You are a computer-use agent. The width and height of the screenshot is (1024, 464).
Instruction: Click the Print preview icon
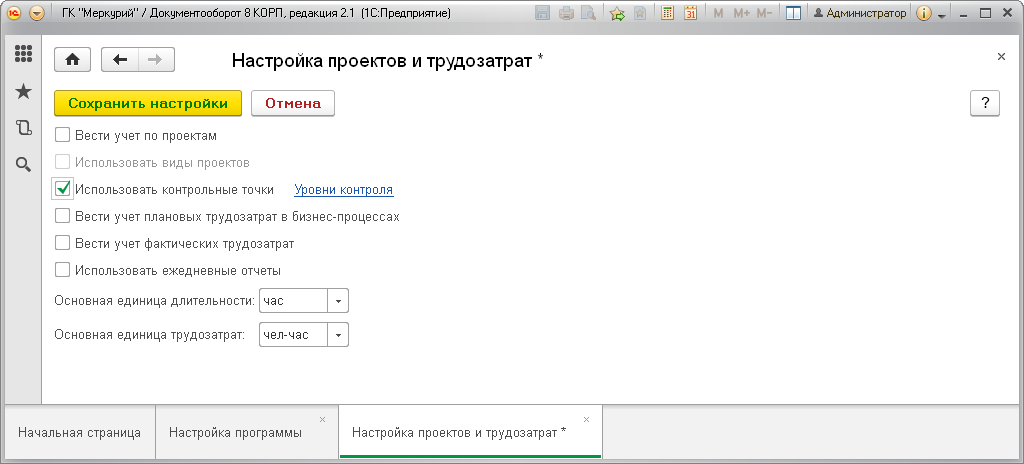click(x=589, y=13)
